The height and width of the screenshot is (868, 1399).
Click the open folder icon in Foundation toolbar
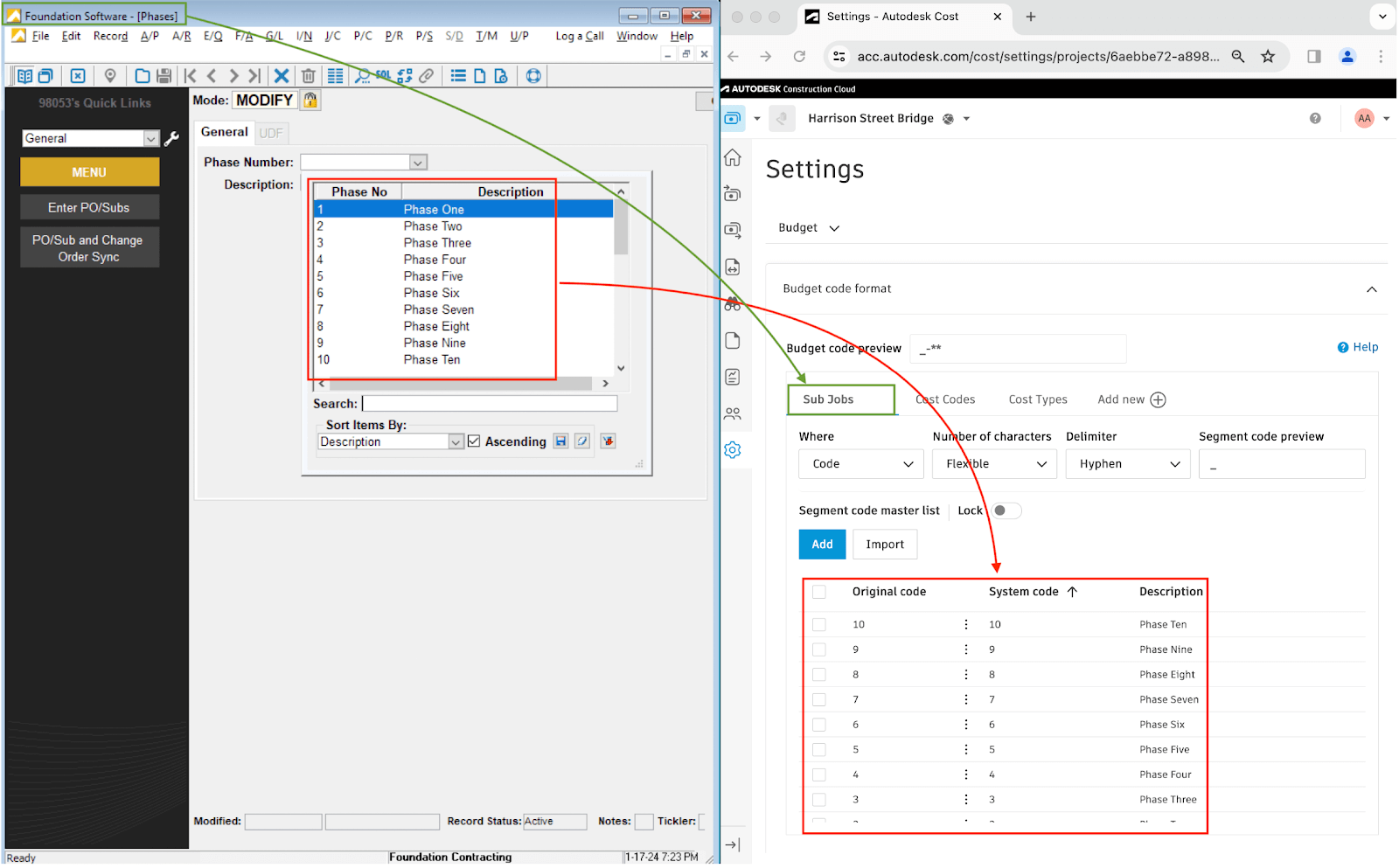[x=142, y=76]
